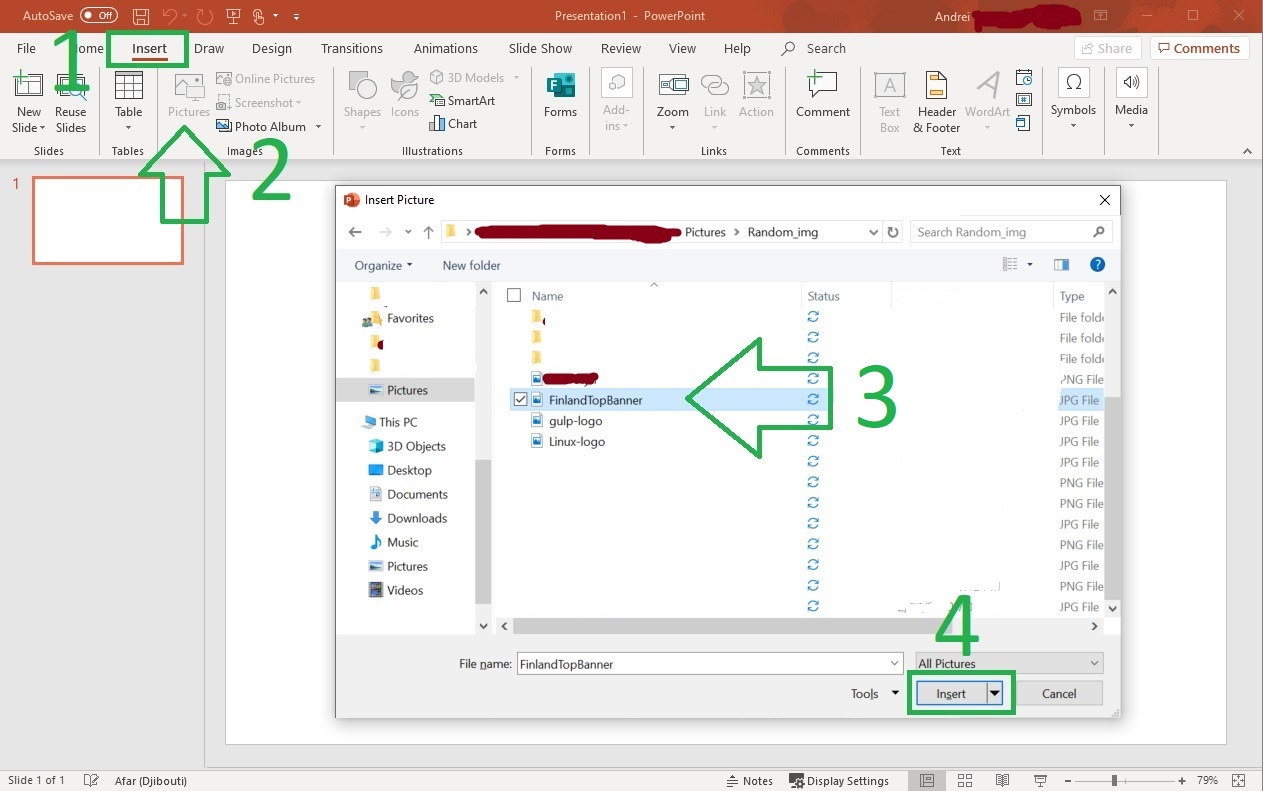Open the view options dropdown arrow

[x=1030, y=265]
